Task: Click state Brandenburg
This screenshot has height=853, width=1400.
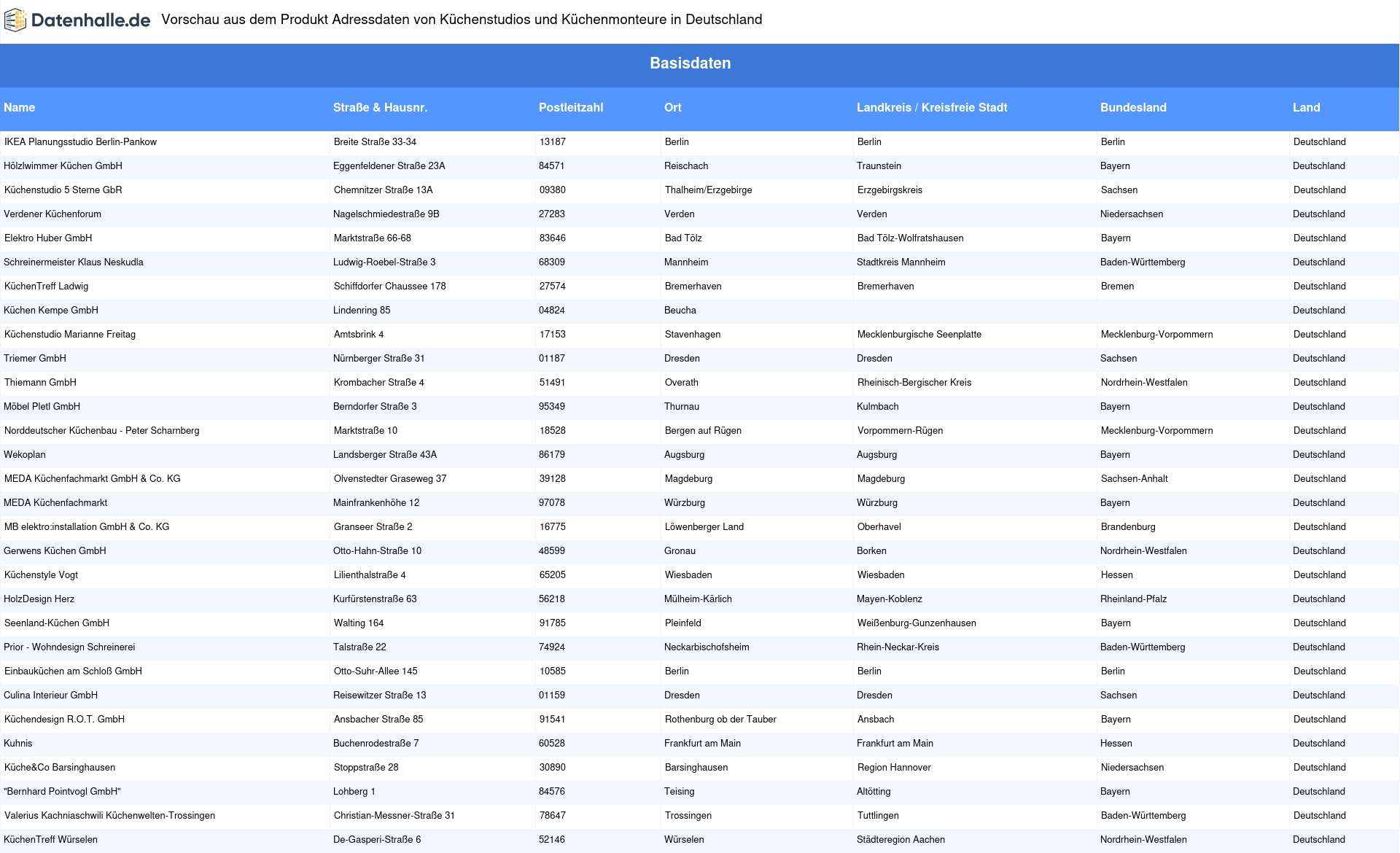Action: coord(1128,527)
